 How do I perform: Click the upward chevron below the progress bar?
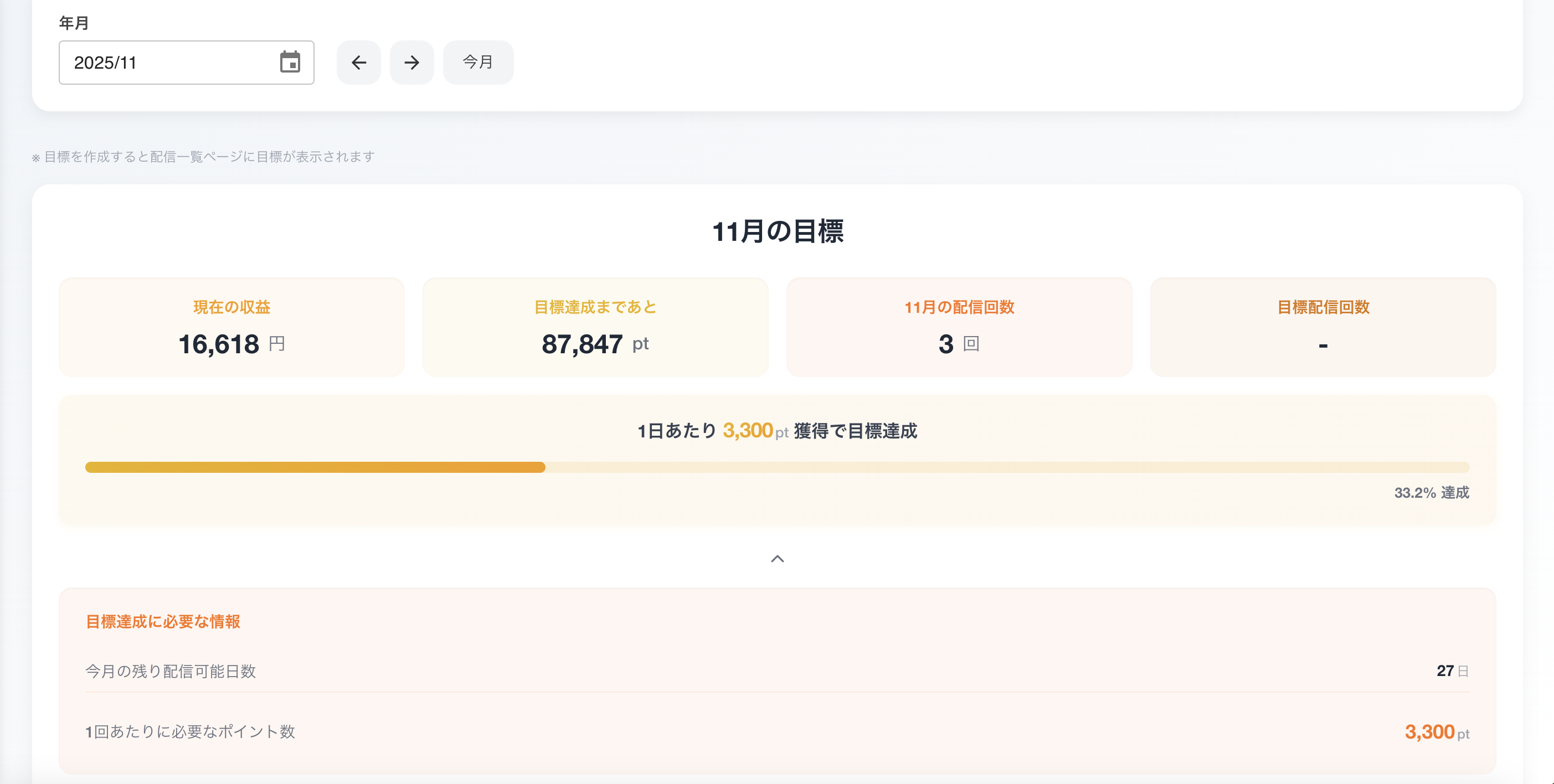click(x=778, y=559)
